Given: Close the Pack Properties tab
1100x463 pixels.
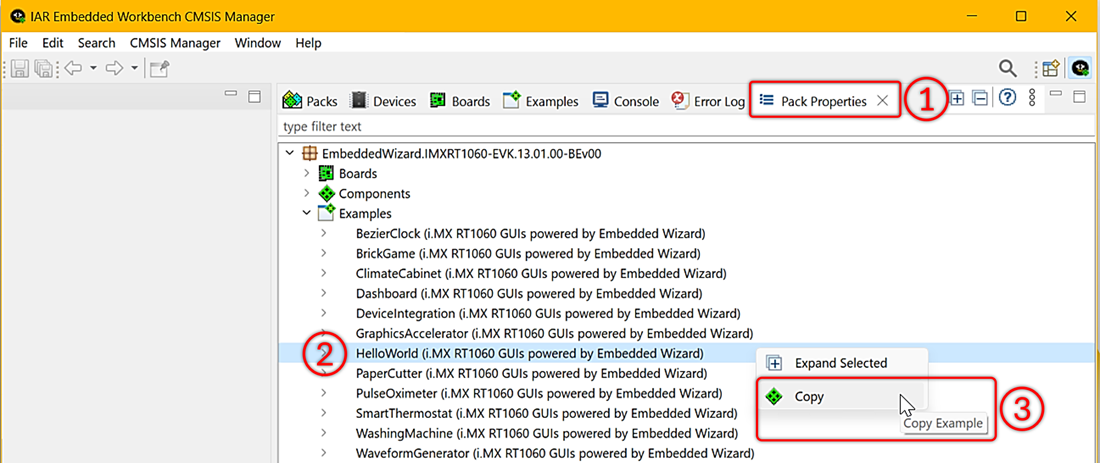Looking at the screenshot, I should tap(882, 101).
